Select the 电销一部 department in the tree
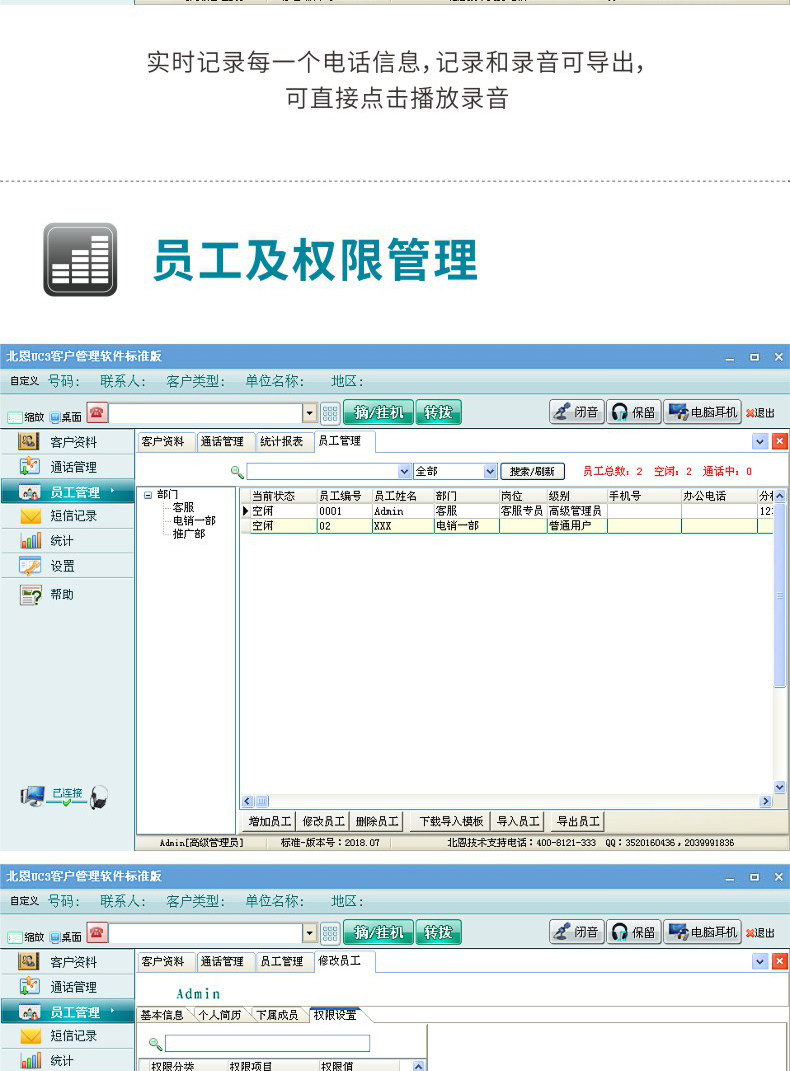 [194, 520]
